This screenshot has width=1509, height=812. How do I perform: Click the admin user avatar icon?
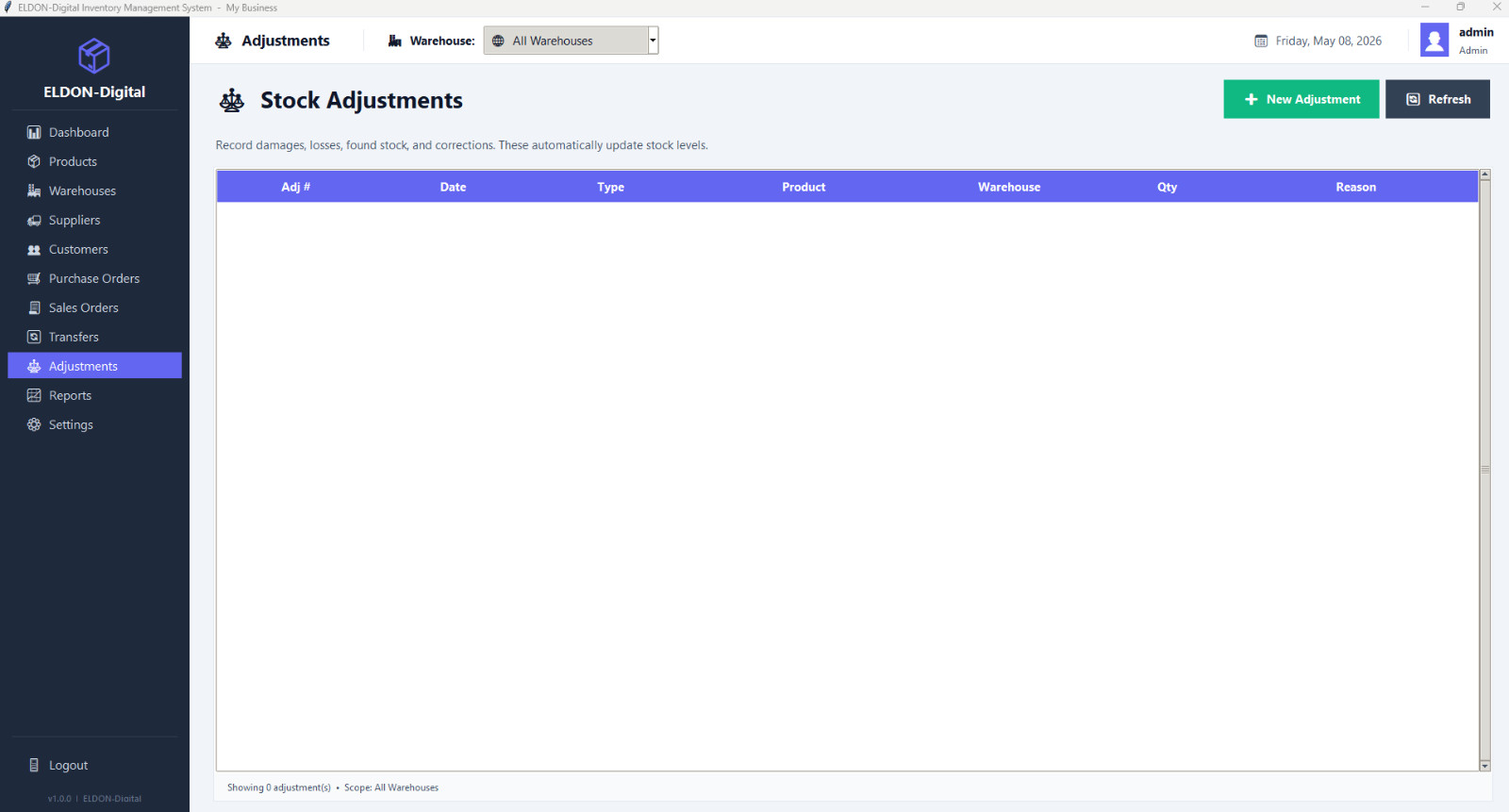click(x=1434, y=41)
